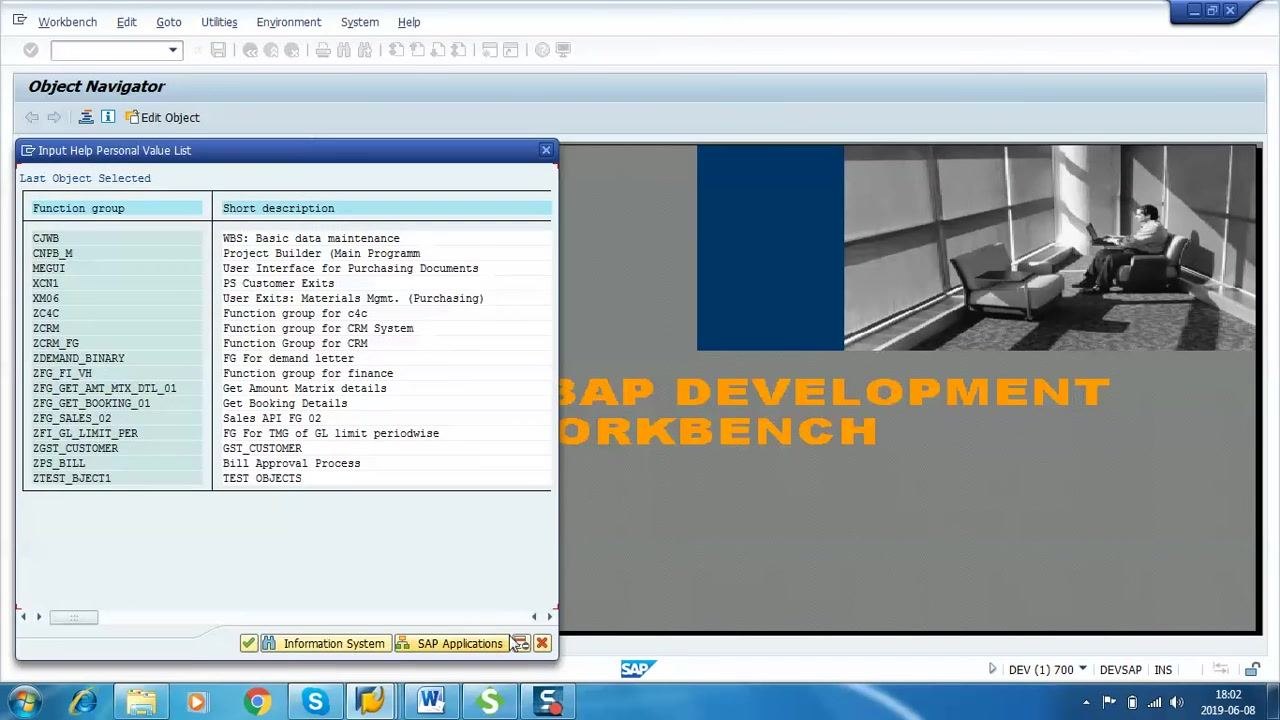
Task: Click the Edit Object button
Action: pos(162,117)
